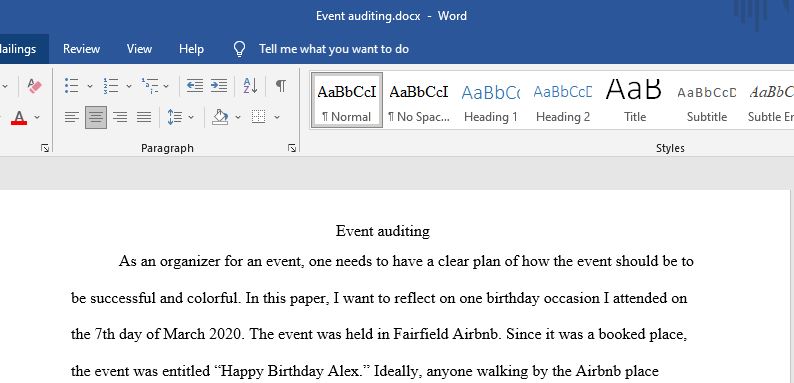
Task: Open line spacing dropdown arrow
Action: (x=191, y=118)
